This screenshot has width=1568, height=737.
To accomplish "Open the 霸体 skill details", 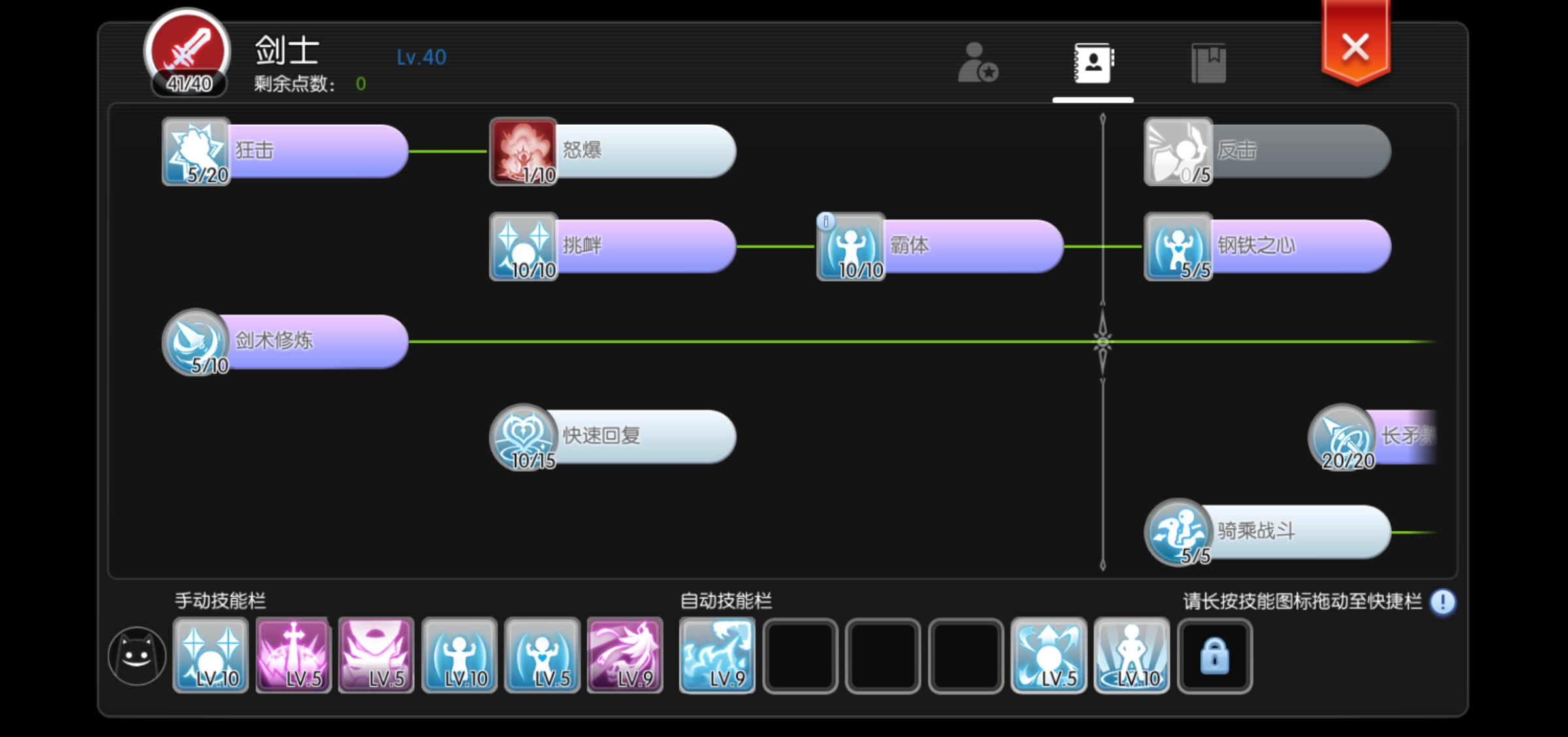I will [851, 247].
